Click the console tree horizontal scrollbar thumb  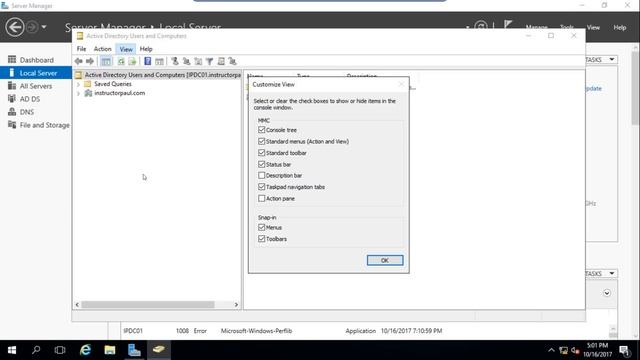pos(148,304)
